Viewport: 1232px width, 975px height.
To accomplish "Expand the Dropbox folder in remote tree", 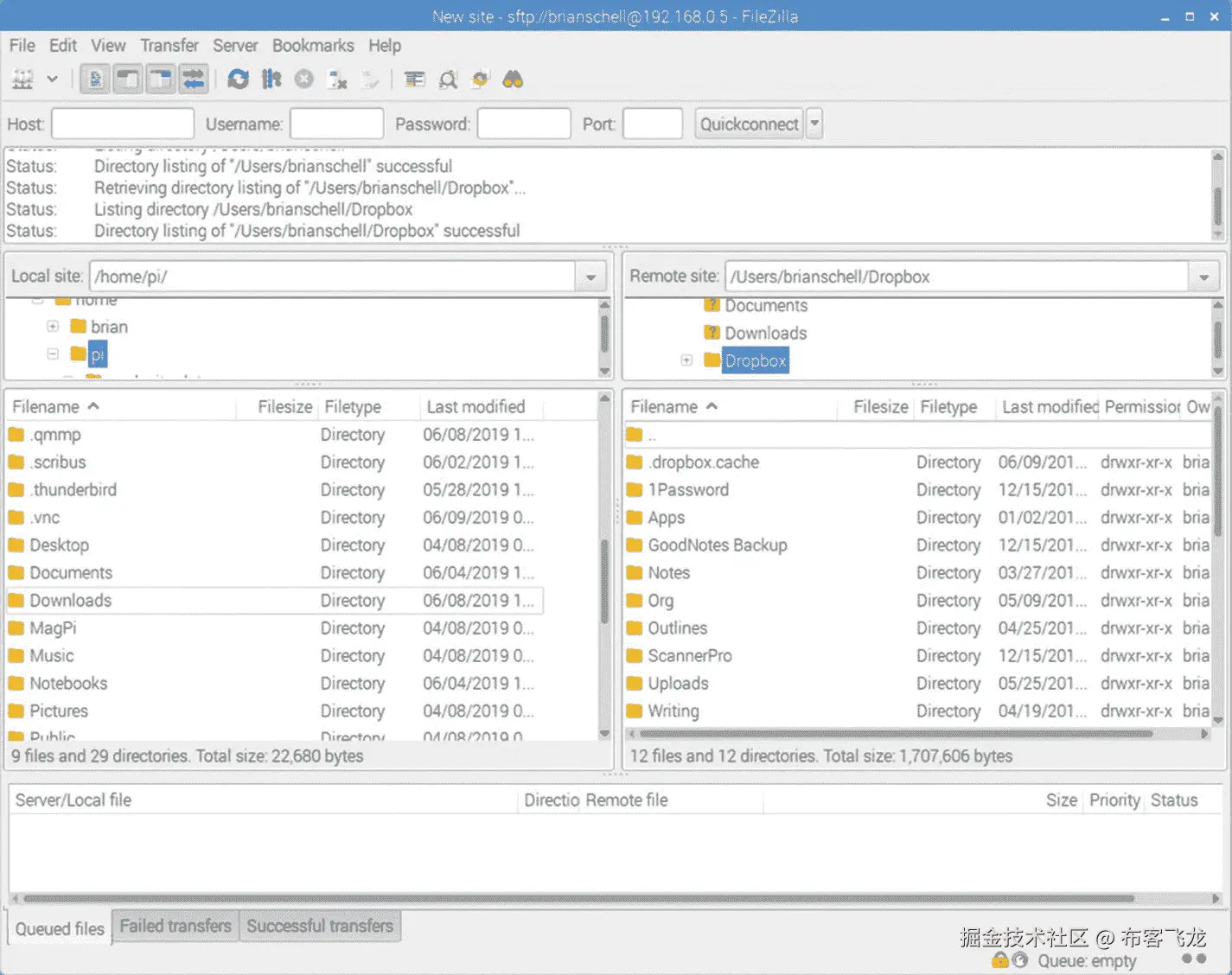I will [686, 360].
